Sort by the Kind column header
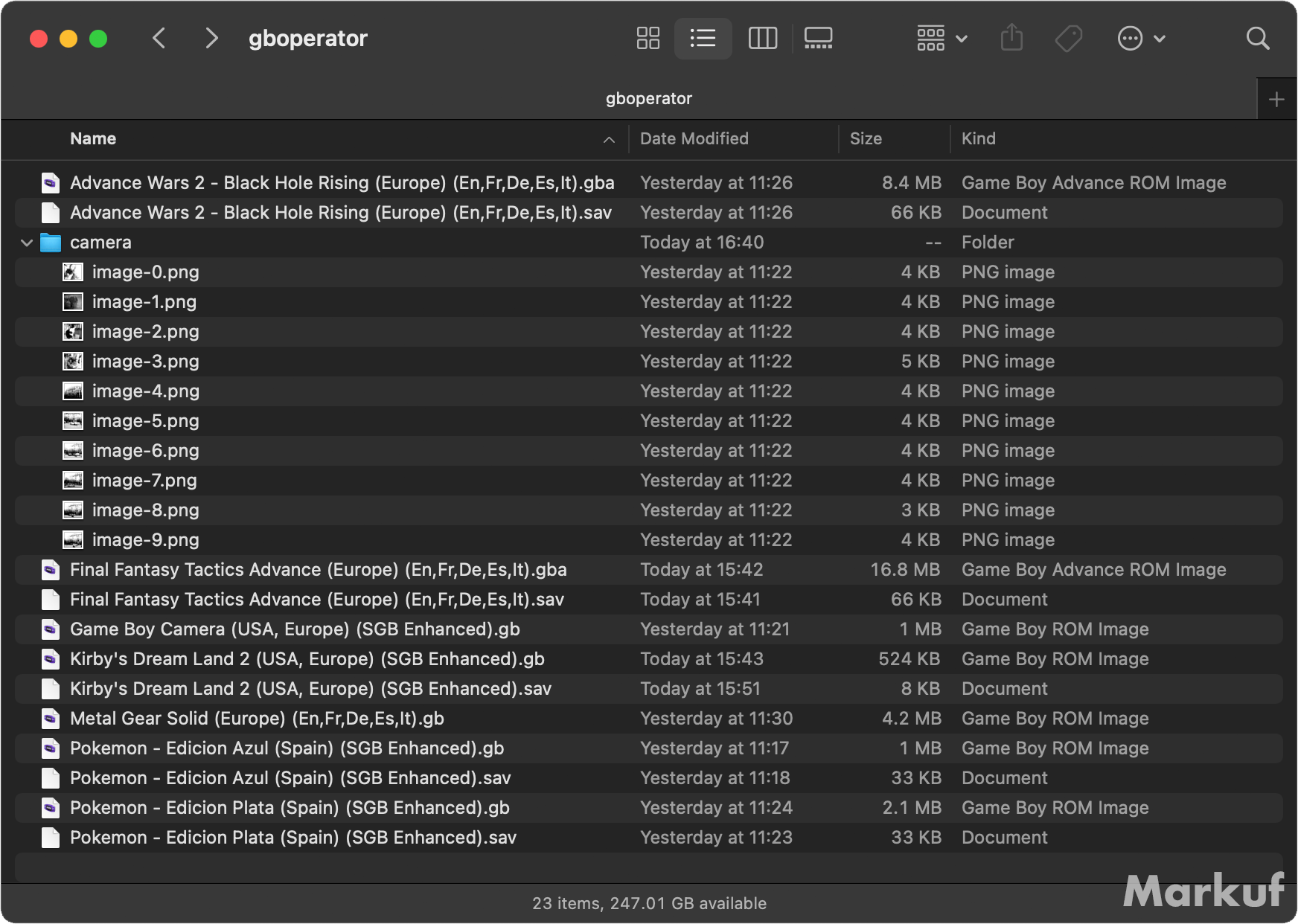The image size is (1298, 924). point(978,138)
